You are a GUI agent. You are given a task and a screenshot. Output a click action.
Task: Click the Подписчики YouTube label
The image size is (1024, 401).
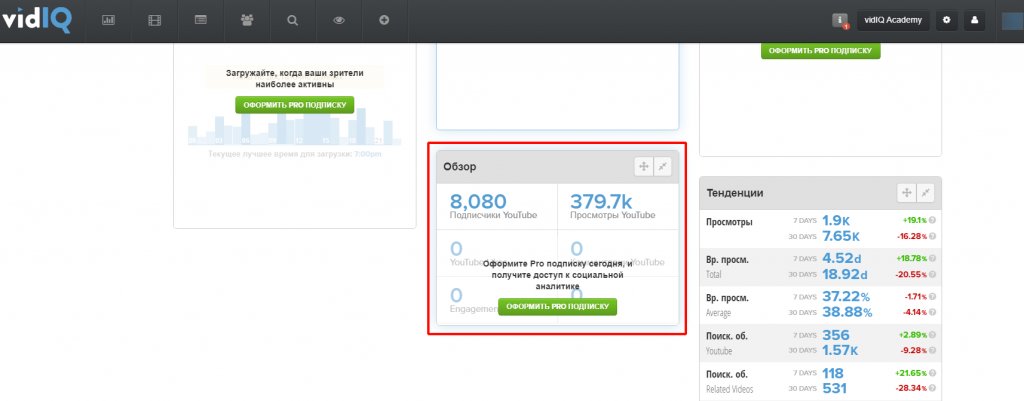494,215
